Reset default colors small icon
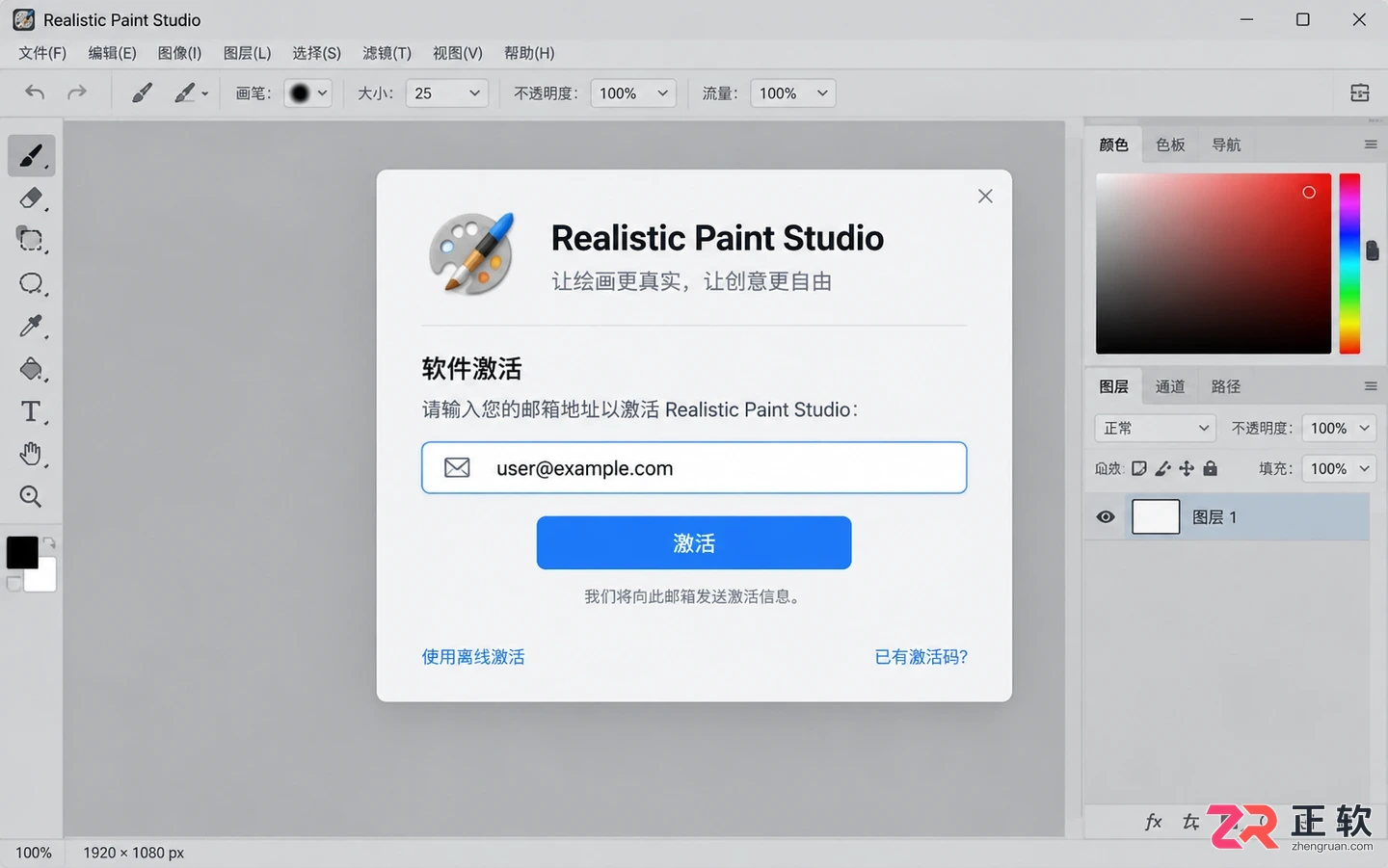 [x=13, y=583]
